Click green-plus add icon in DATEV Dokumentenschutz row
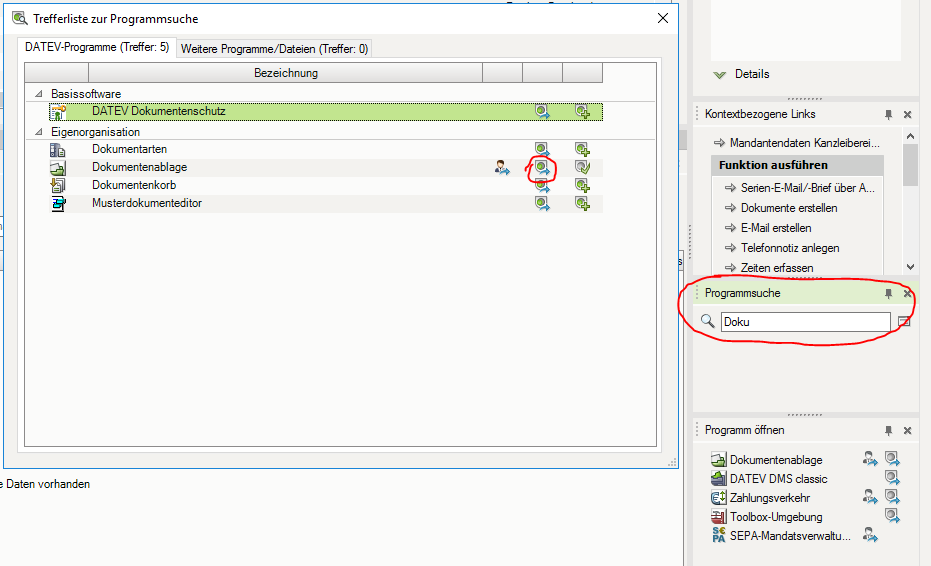The height and width of the screenshot is (566, 931). (x=582, y=112)
